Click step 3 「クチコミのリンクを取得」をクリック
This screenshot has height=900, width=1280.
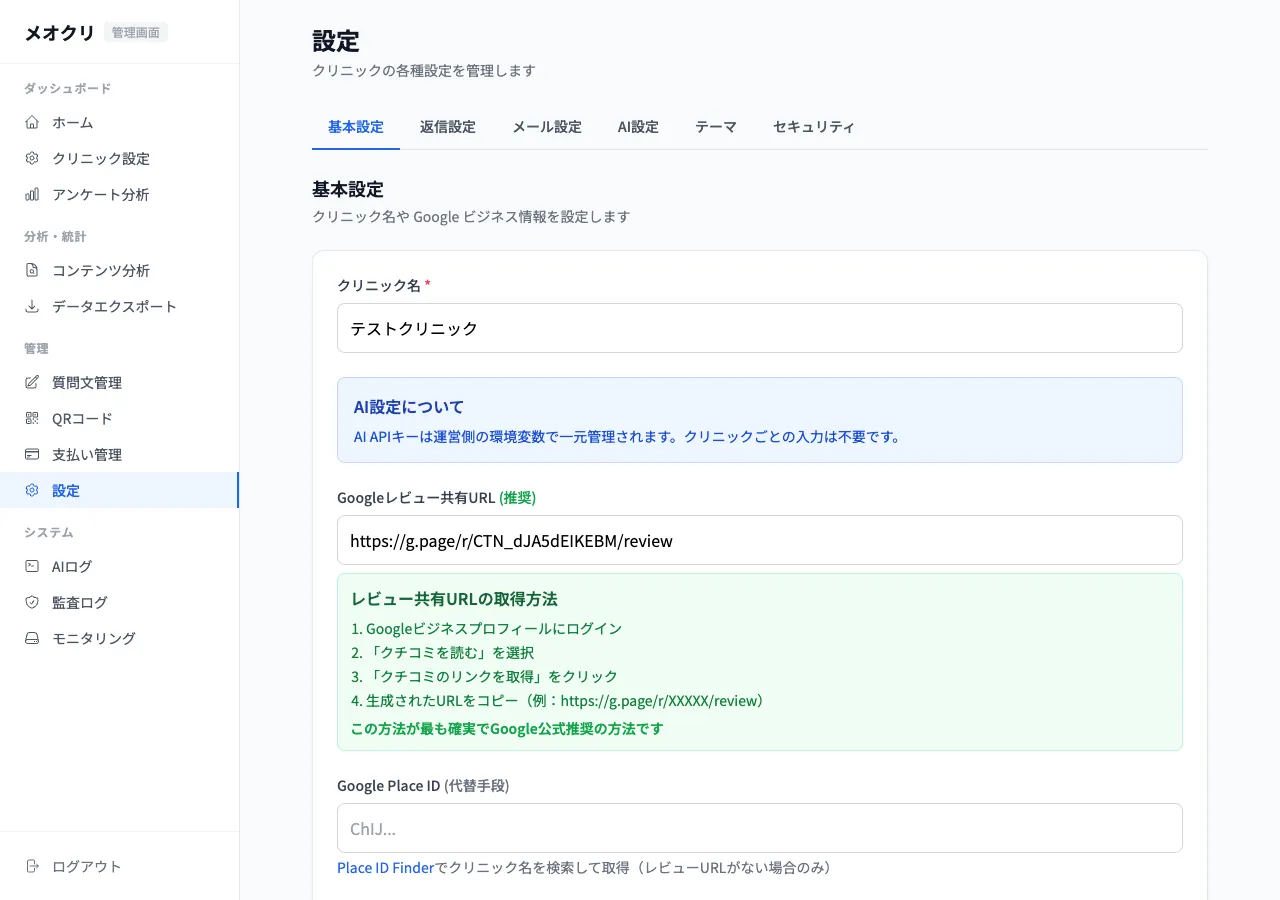484,676
